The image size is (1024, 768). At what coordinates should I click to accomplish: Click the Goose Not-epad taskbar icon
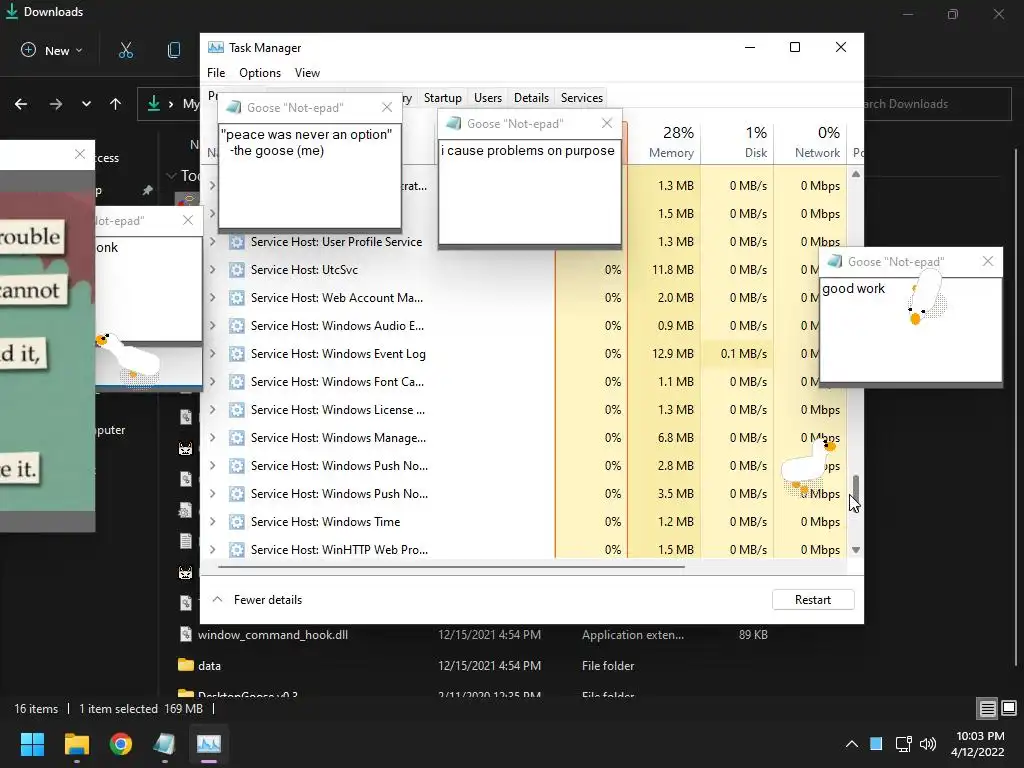tap(165, 744)
